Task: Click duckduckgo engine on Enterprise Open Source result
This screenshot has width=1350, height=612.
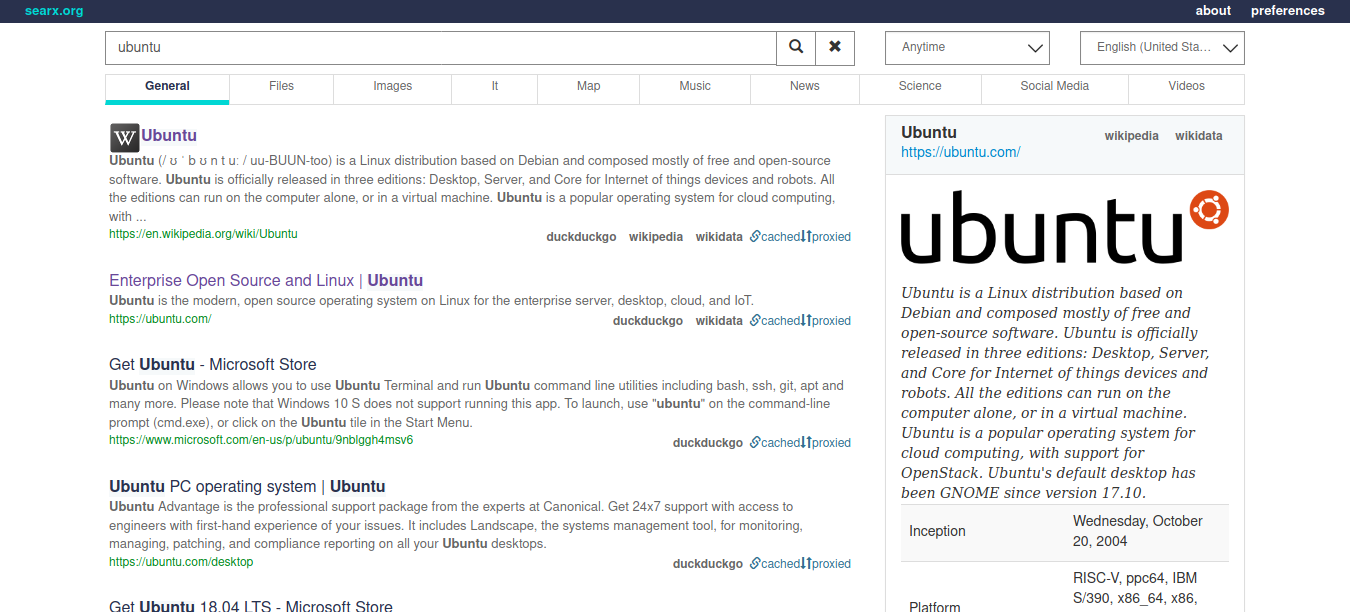Action: point(648,321)
